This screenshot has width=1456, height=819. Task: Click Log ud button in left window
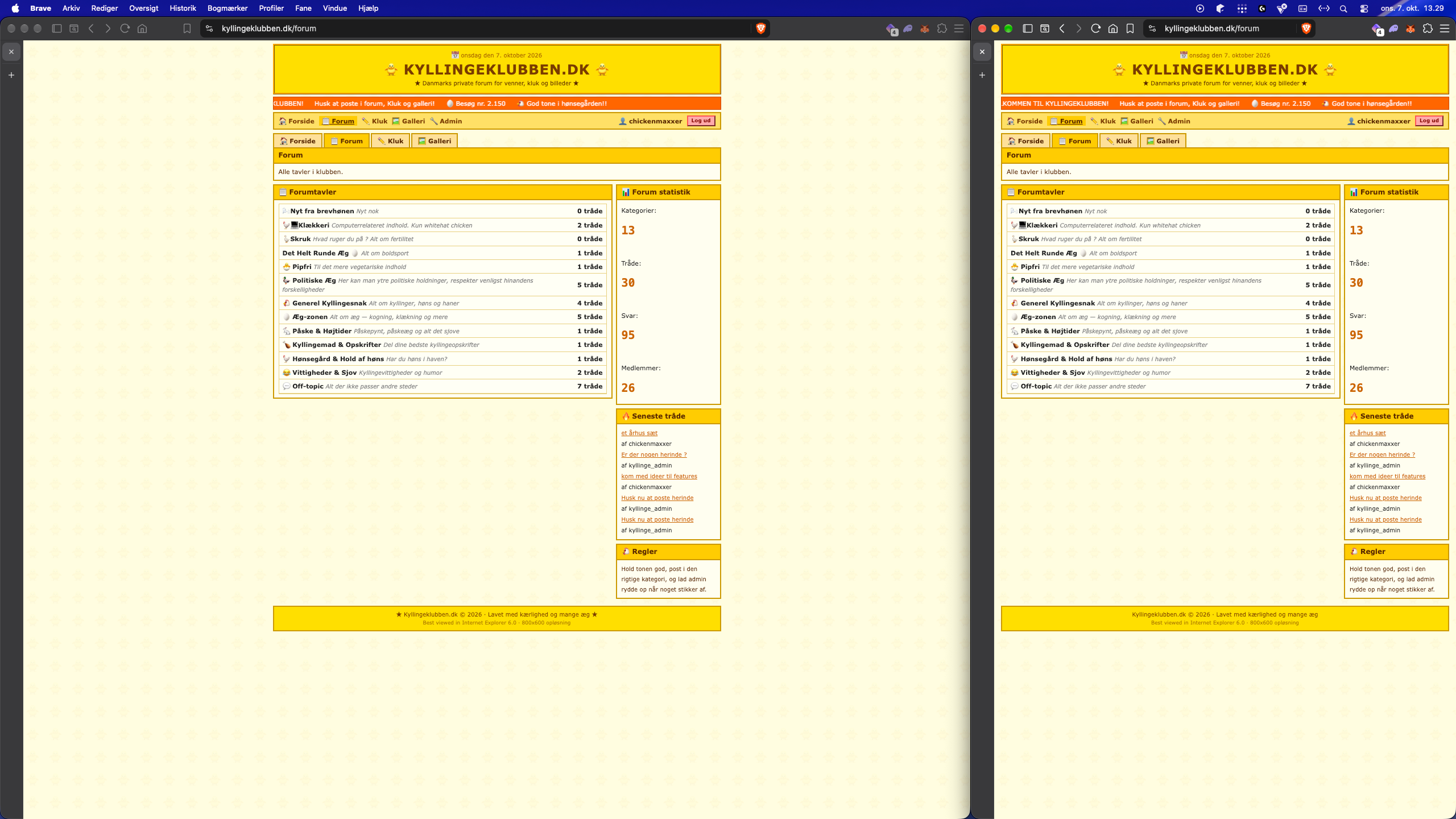click(701, 121)
